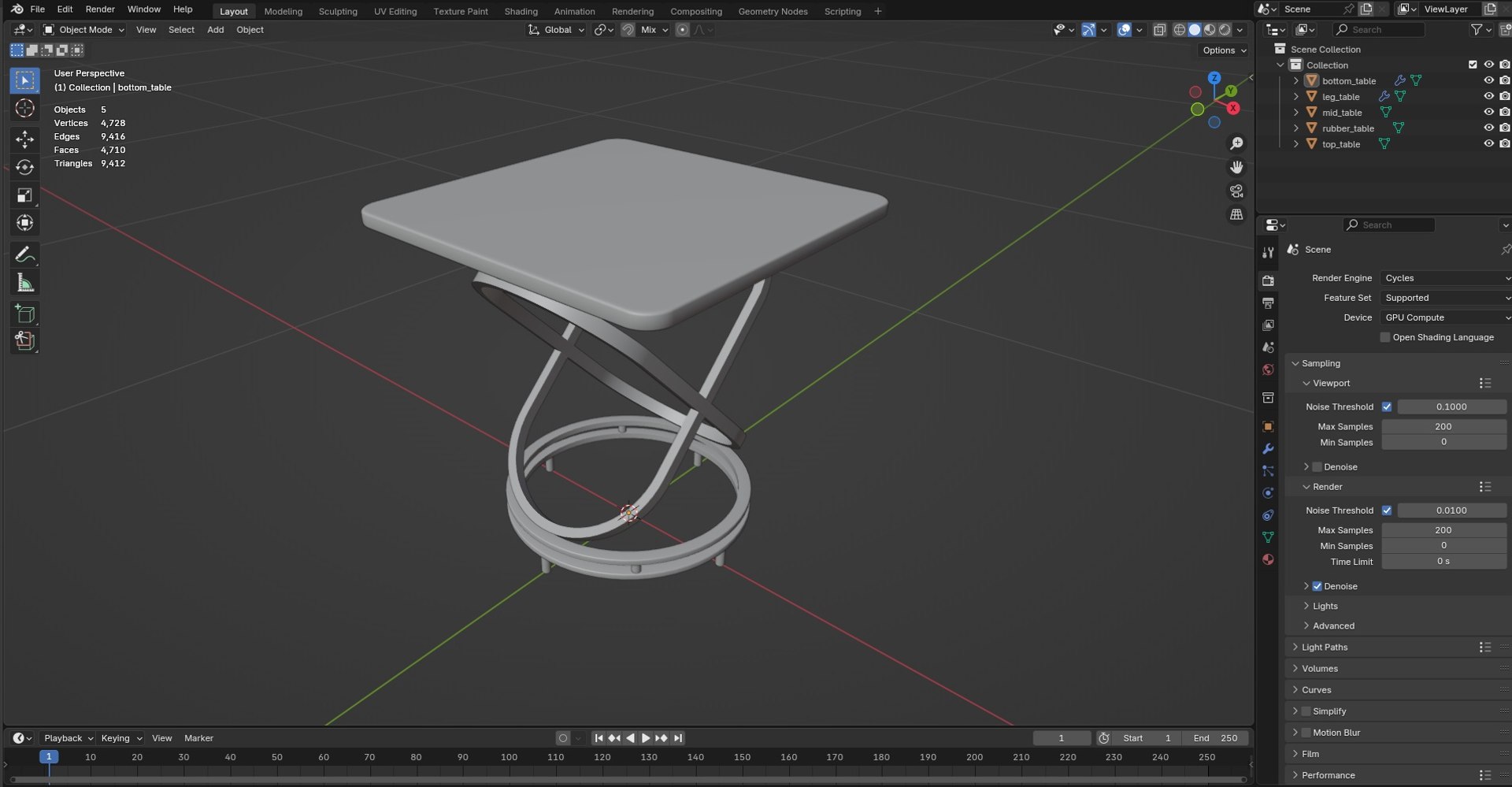Select the Move tool
The width and height of the screenshot is (1512, 787).
(x=24, y=139)
